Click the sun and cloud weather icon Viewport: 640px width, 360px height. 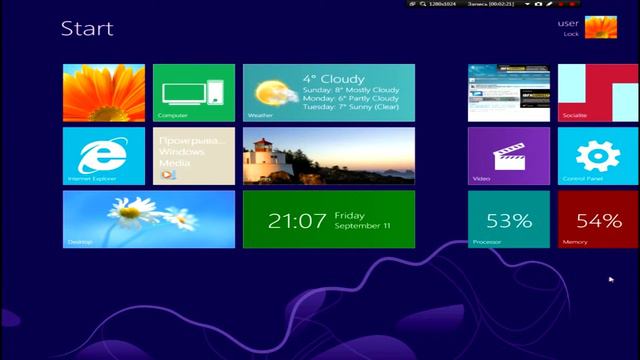pyautogui.click(x=277, y=93)
